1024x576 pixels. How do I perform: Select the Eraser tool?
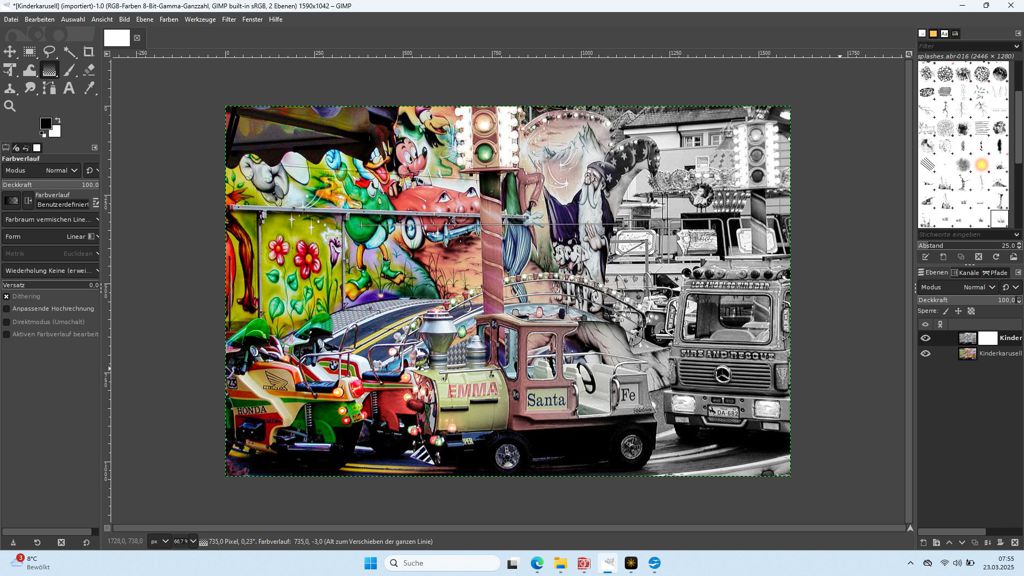pos(89,70)
